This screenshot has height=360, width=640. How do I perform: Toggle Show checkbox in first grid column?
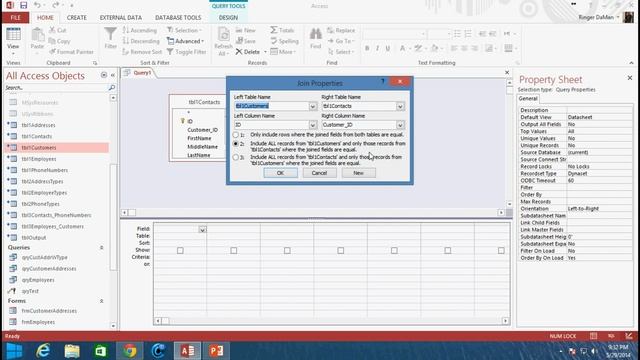pos(180,251)
